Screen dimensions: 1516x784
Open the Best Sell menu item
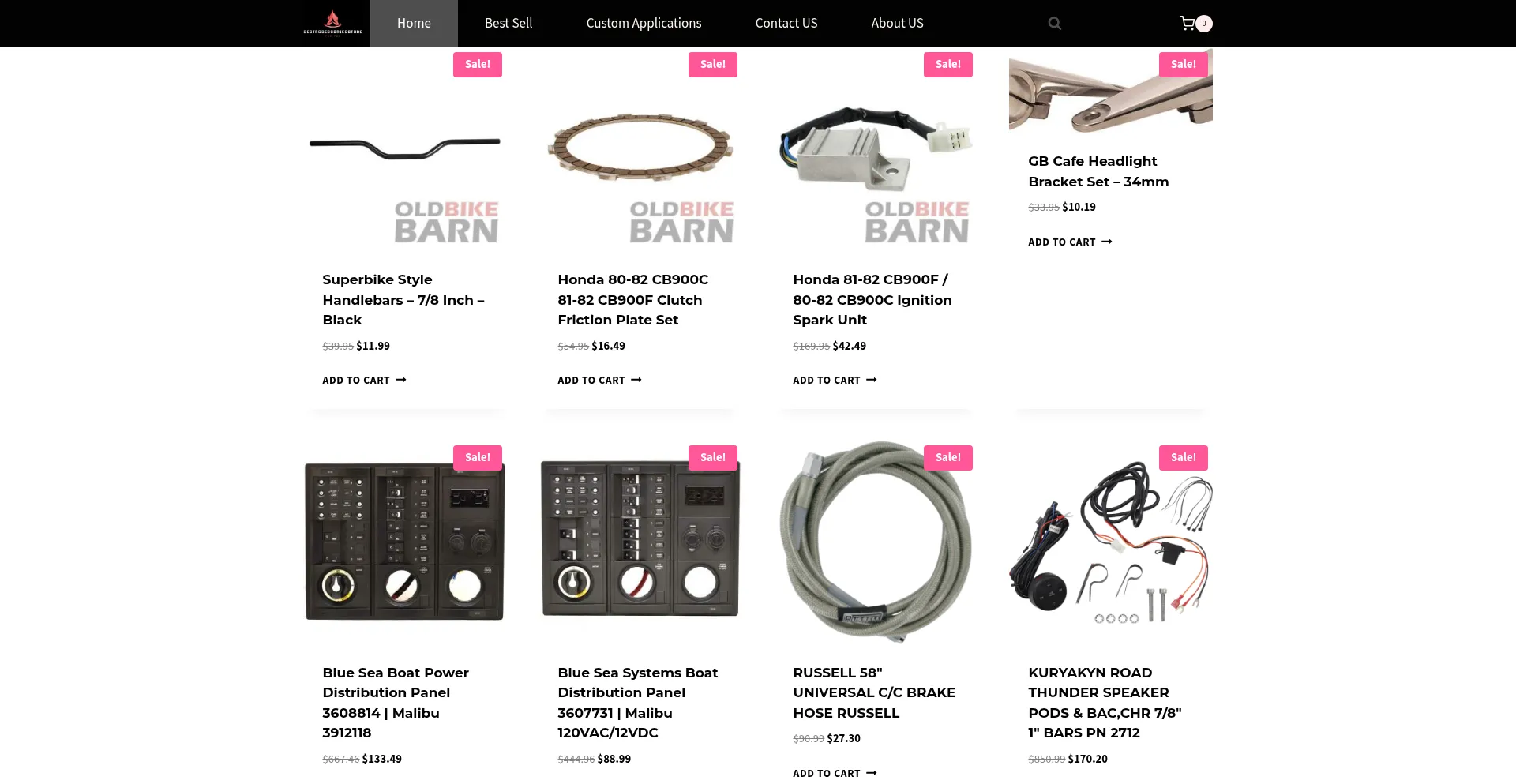(508, 24)
